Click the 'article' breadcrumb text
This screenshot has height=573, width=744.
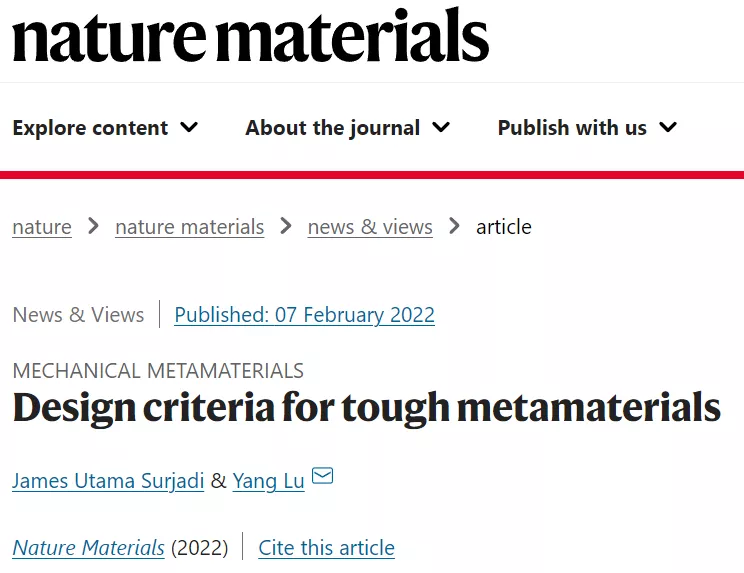pos(504,227)
